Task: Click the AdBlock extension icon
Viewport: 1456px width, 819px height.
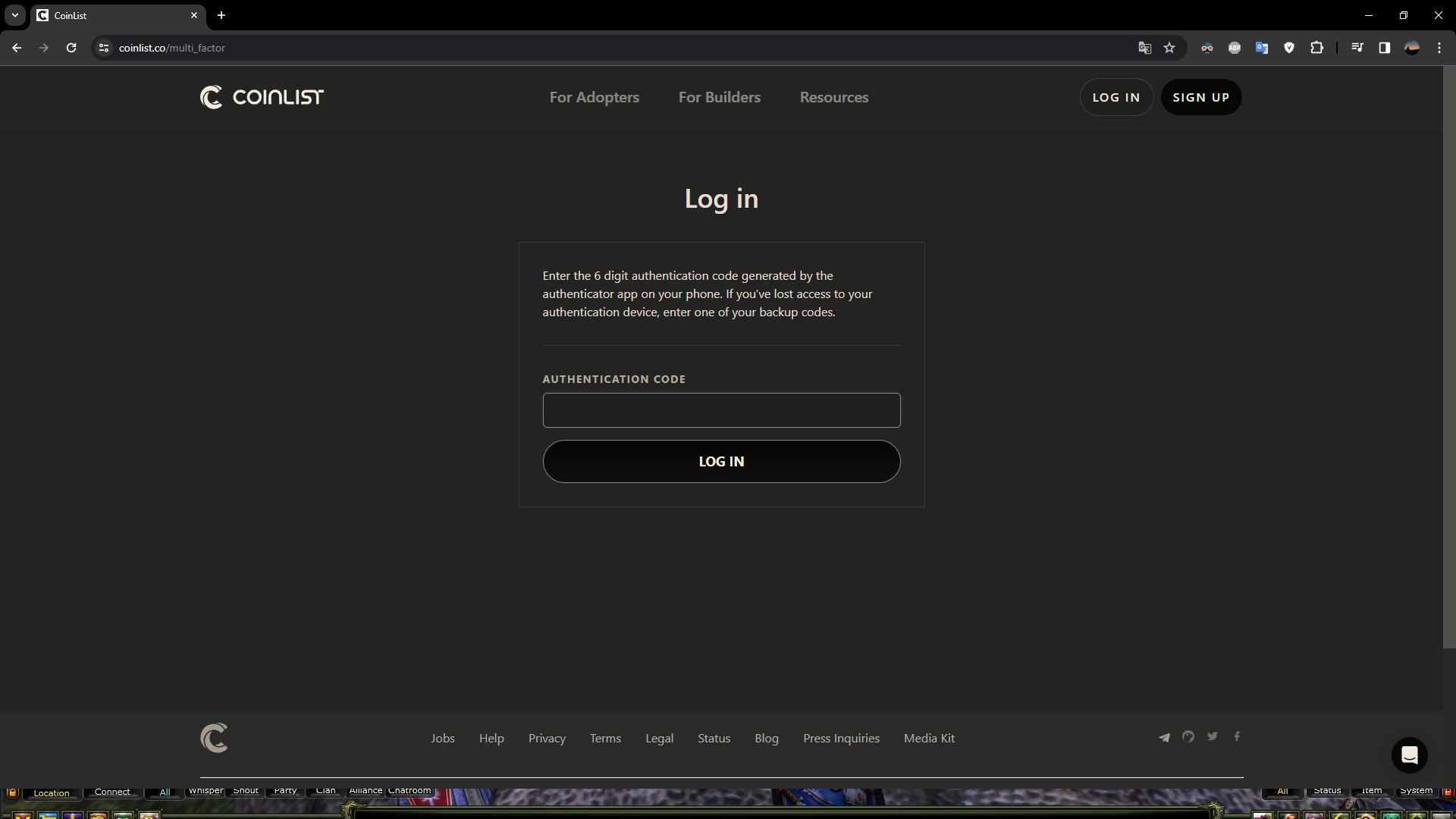Action: pyautogui.click(x=1235, y=47)
